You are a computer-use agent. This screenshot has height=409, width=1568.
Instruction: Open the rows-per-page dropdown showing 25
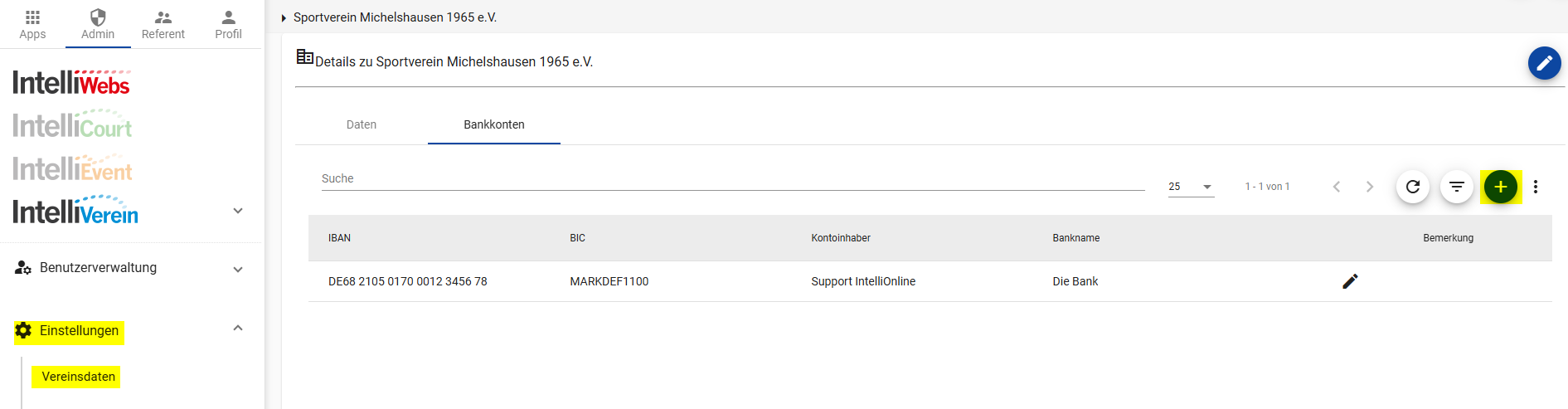(1191, 187)
